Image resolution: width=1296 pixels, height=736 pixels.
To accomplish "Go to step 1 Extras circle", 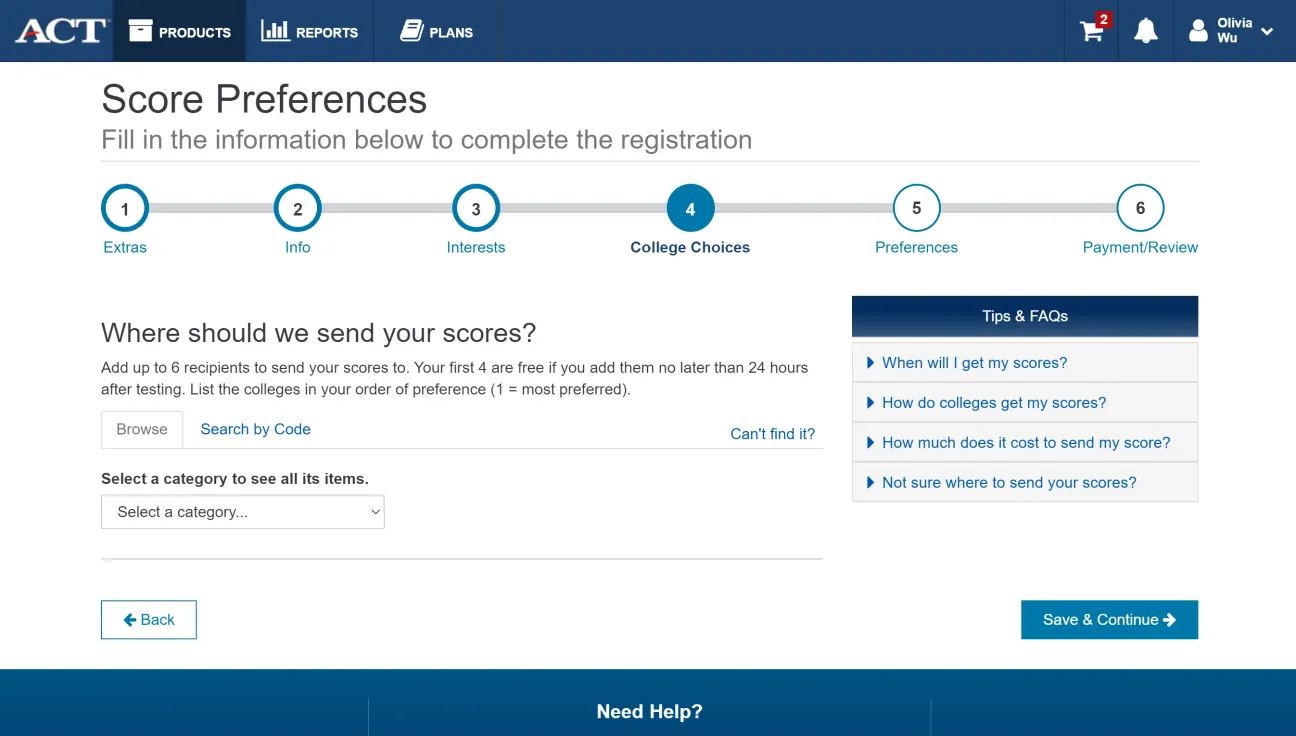I will 125,209.
